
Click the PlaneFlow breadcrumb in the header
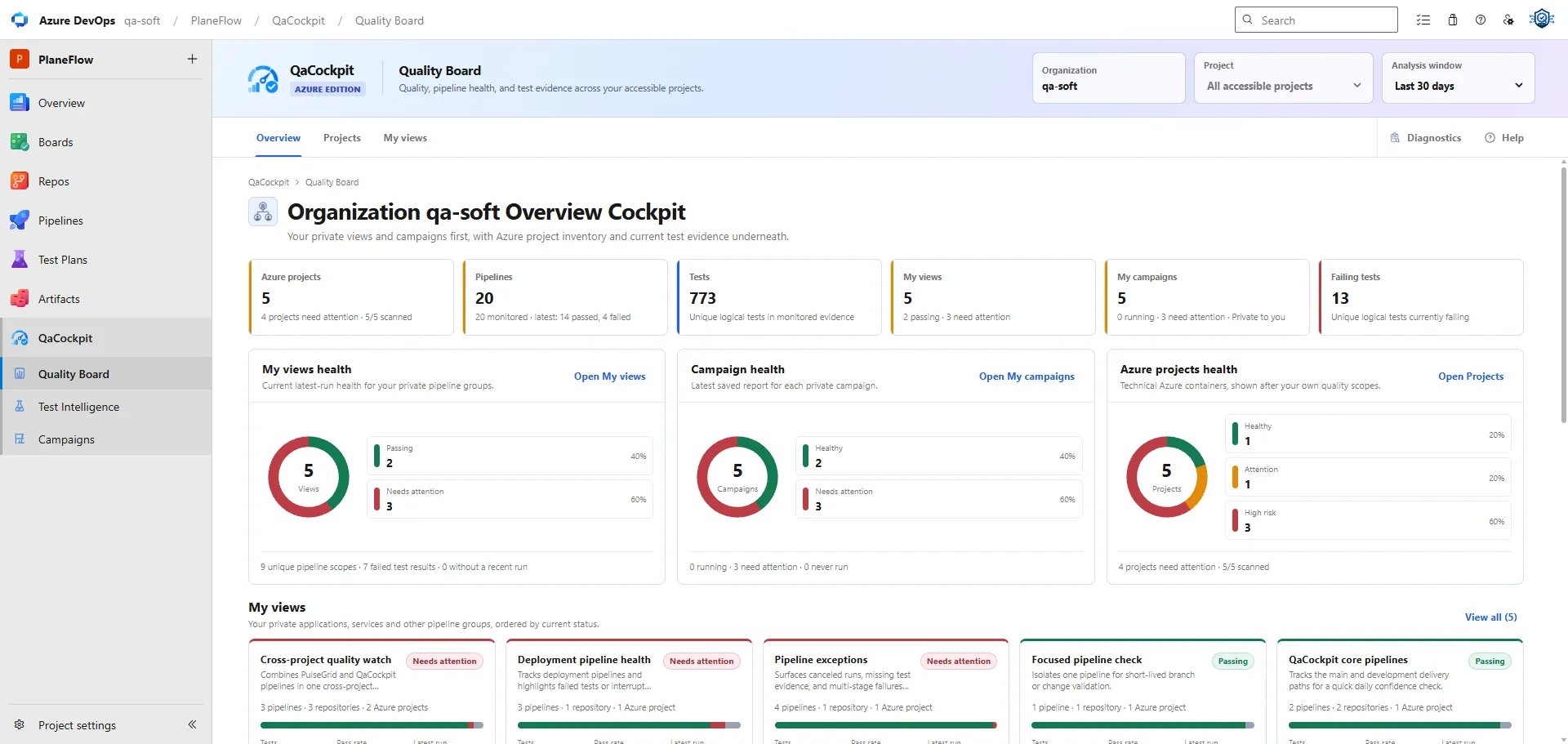coord(216,20)
